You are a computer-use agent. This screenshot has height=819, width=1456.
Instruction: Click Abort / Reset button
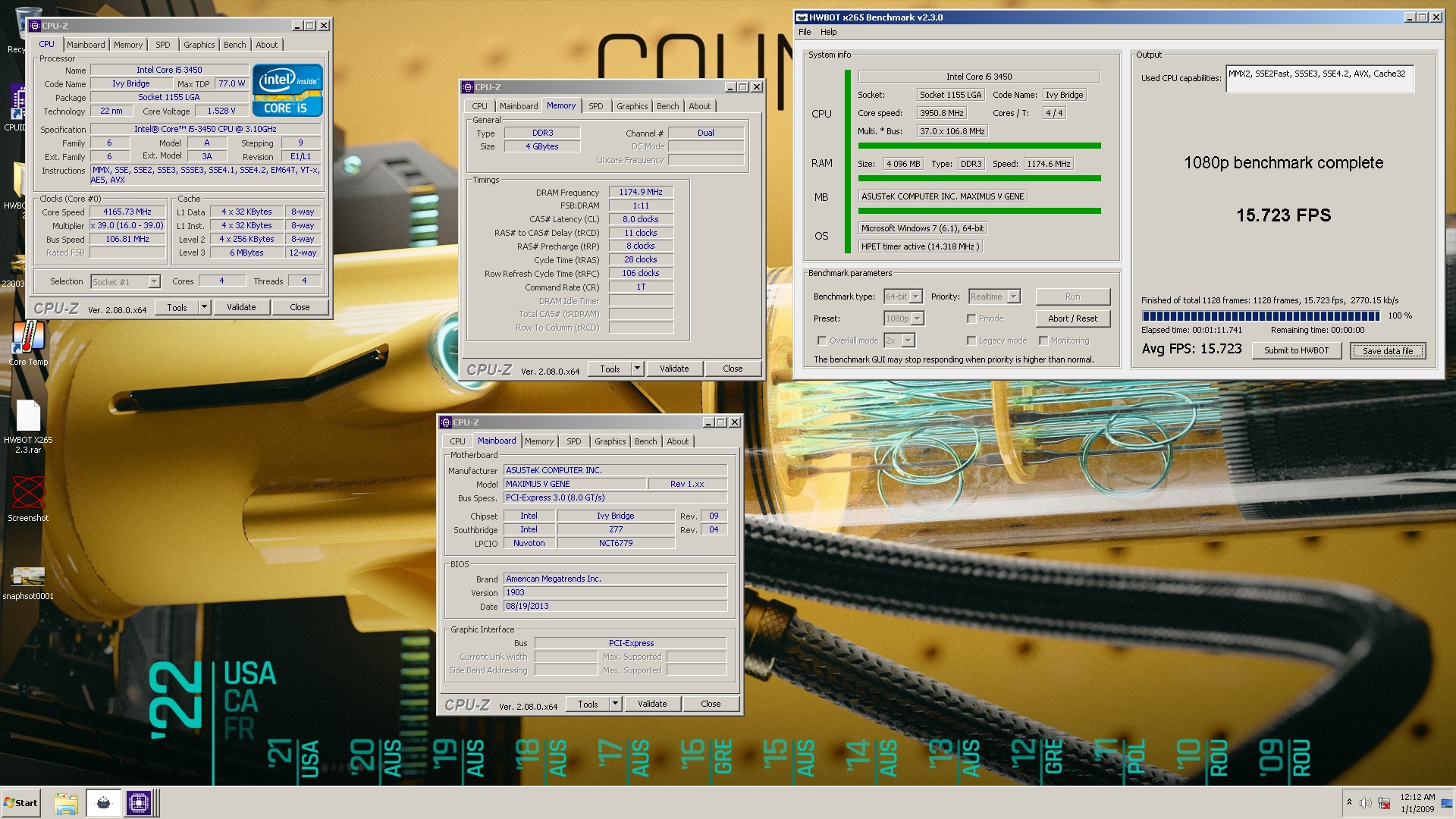(1072, 318)
